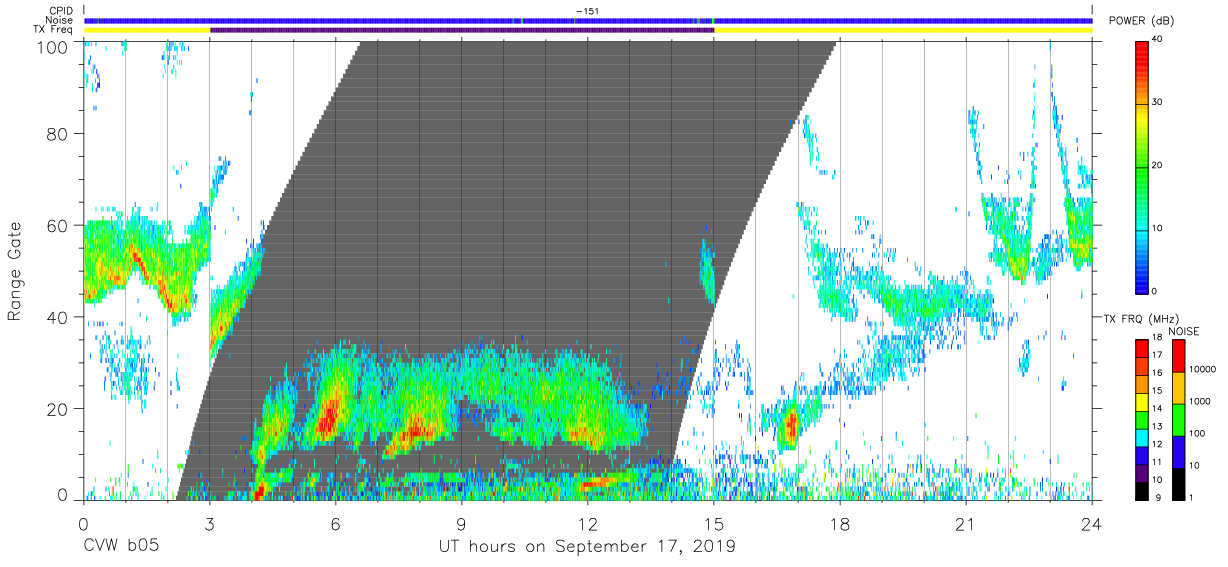Click the 21 hour tick label
The width and height of the screenshot is (1228, 567).
pyautogui.click(x=966, y=524)
